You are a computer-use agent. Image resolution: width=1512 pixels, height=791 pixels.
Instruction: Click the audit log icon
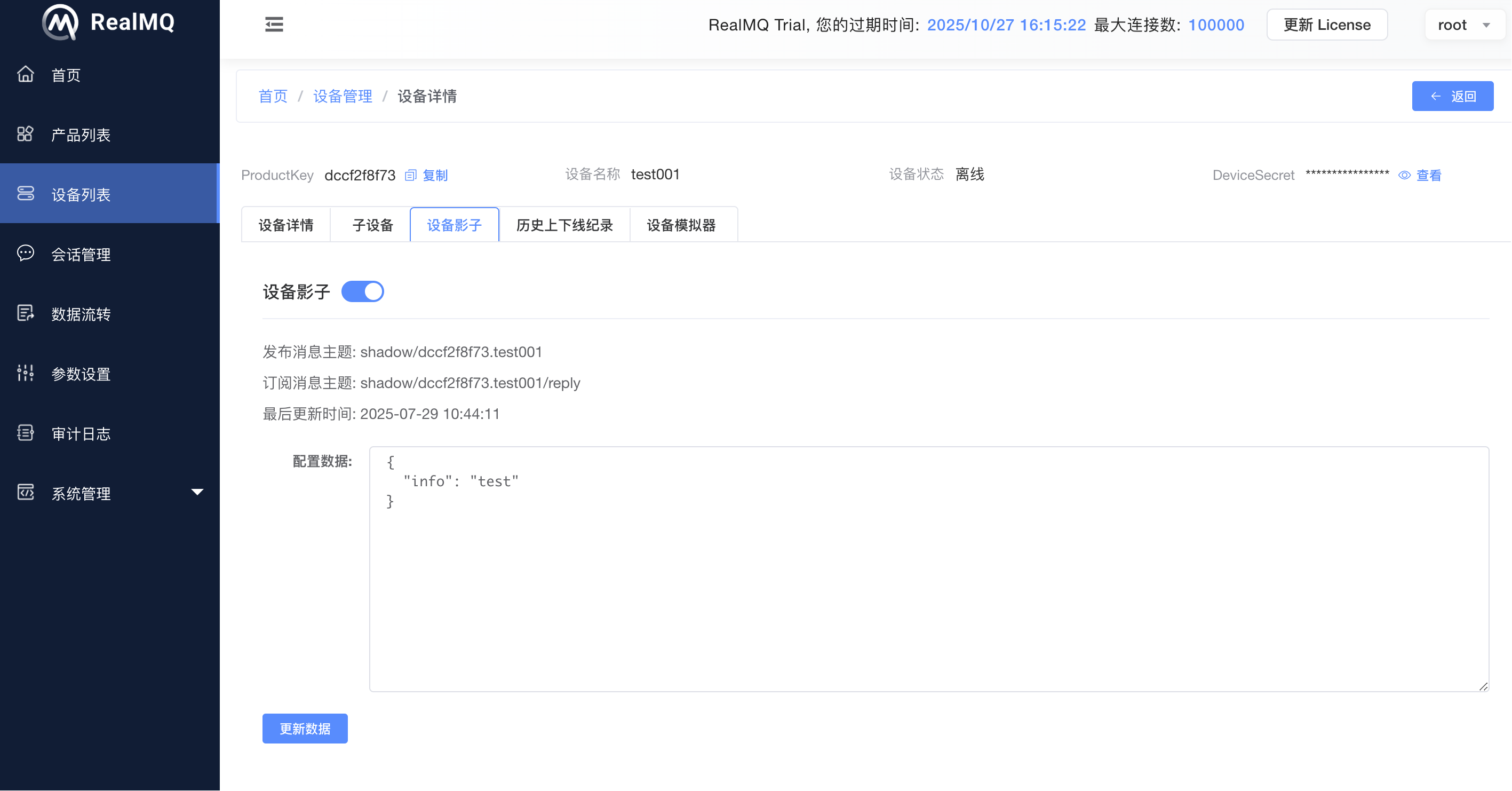(x=25, y=433)
